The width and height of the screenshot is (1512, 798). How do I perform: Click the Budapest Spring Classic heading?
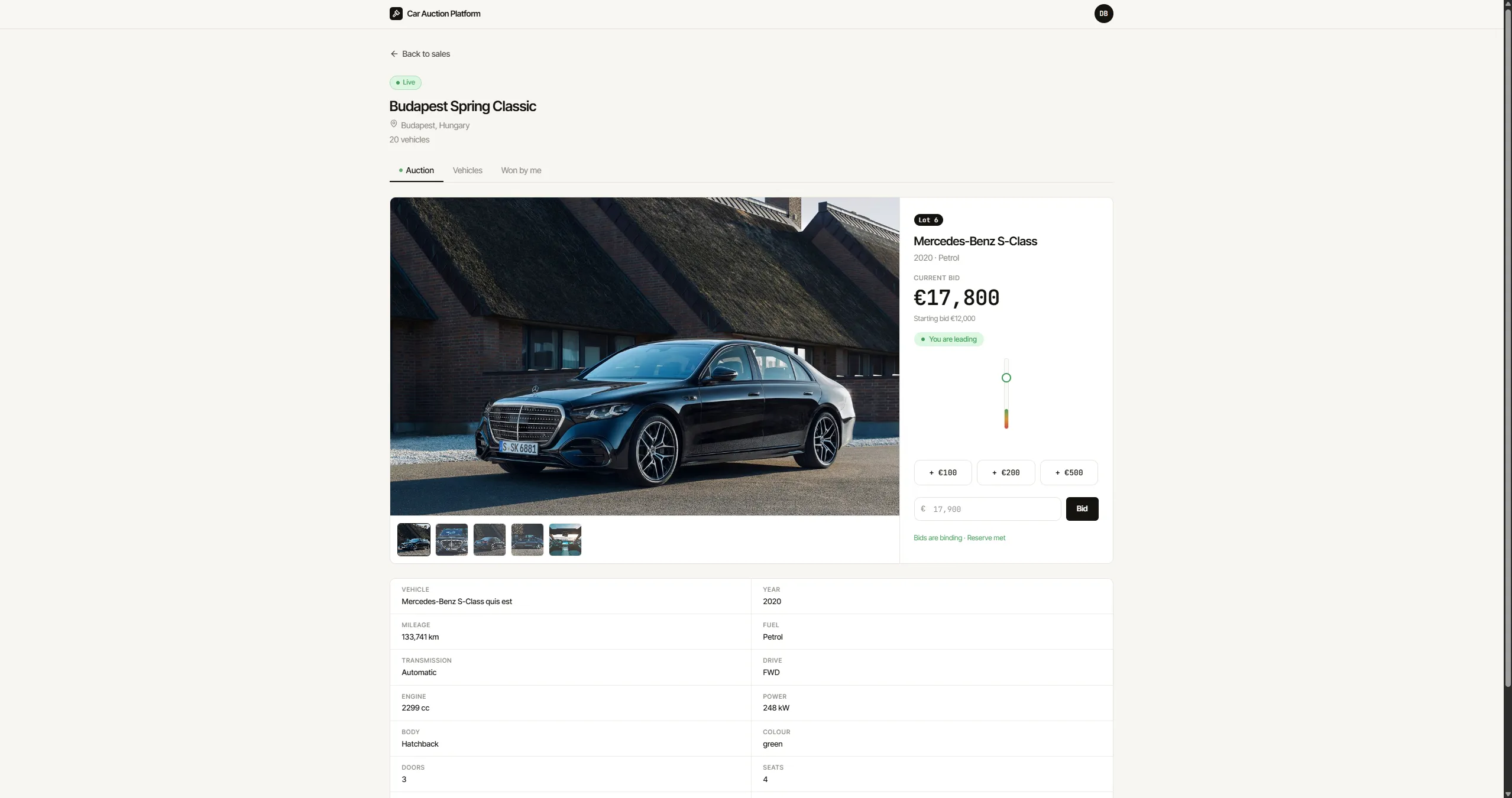[x=462, y=106]
